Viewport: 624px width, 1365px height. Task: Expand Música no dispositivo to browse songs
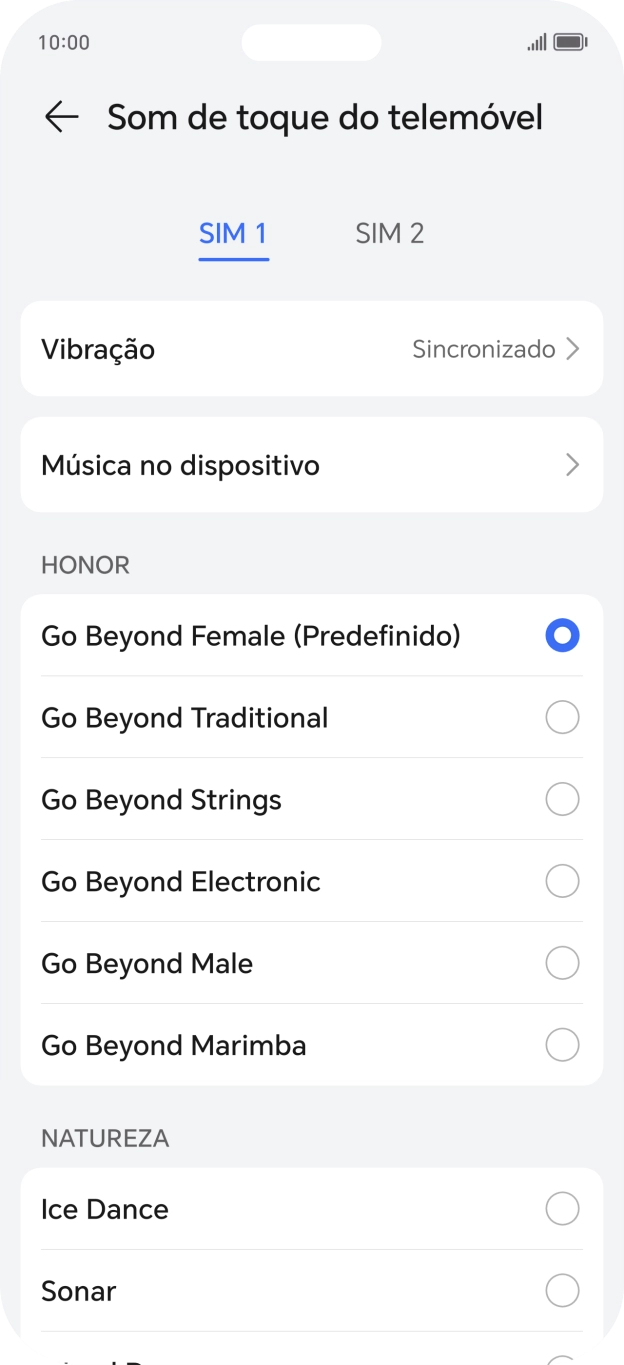tap(311, 465)
